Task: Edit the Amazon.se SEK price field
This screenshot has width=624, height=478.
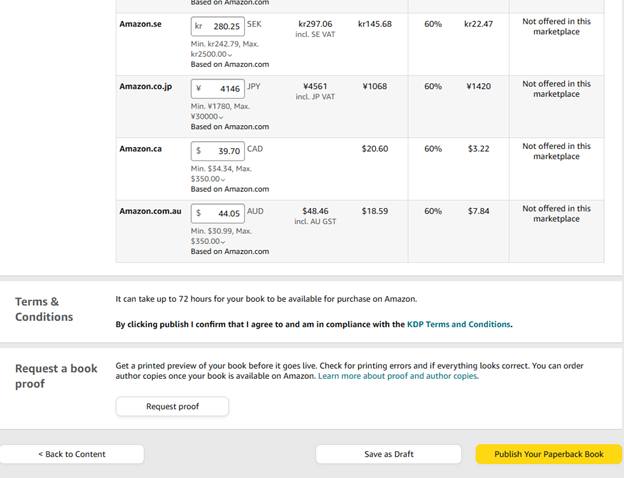Action: (218, 26)
